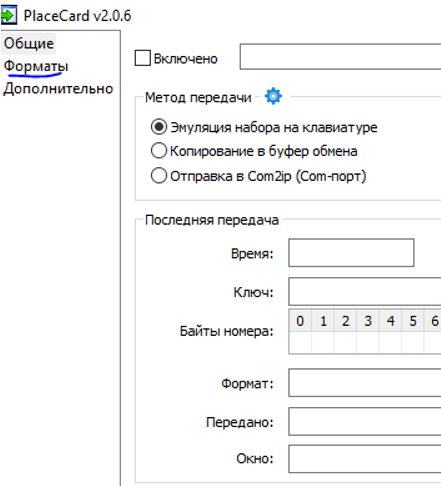441x486 pixels.
Task: Click byte column header 5
Action: click(x=413, y=321)
